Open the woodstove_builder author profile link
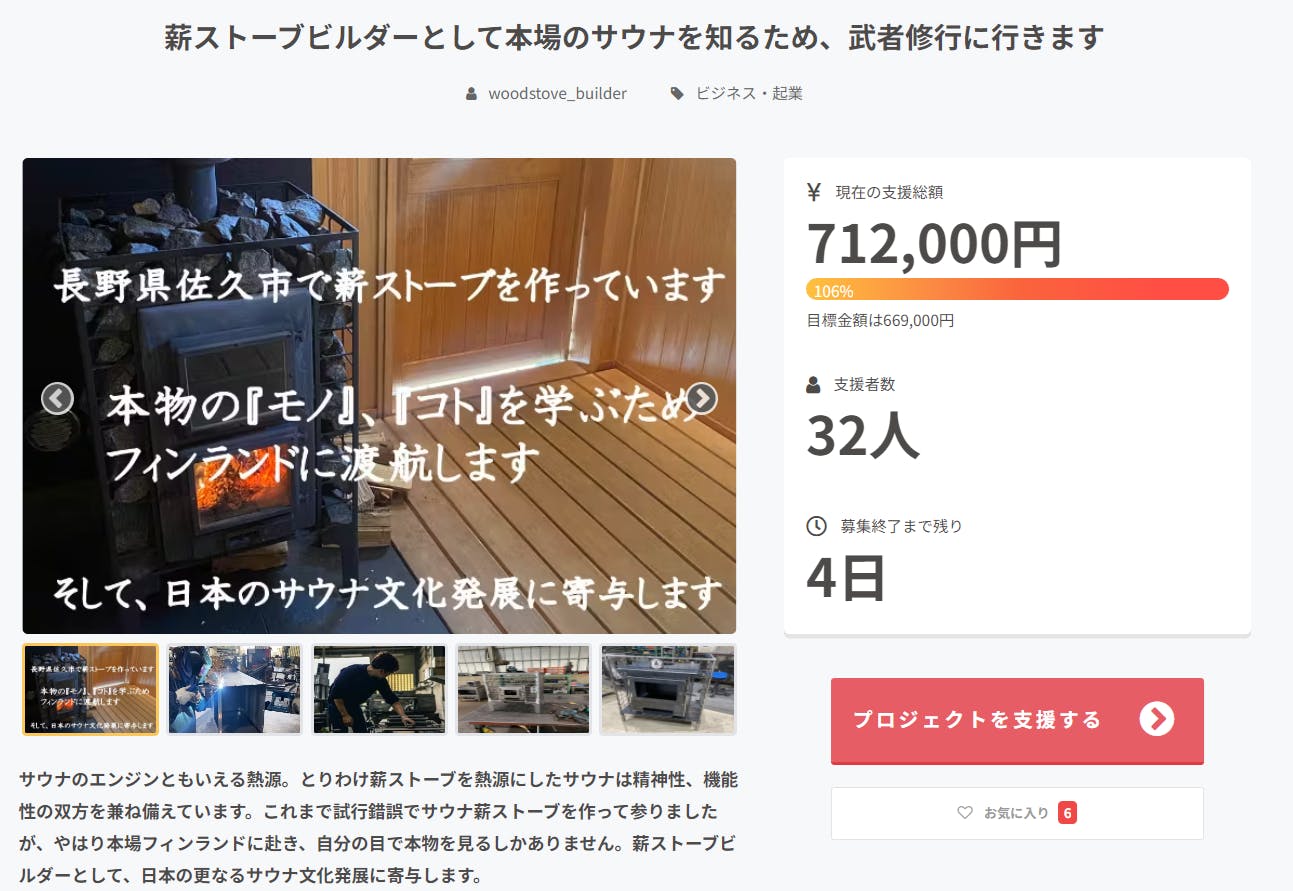Viewport: 1293px width, 891px height. pyautogui.click(x=557, y=94)
